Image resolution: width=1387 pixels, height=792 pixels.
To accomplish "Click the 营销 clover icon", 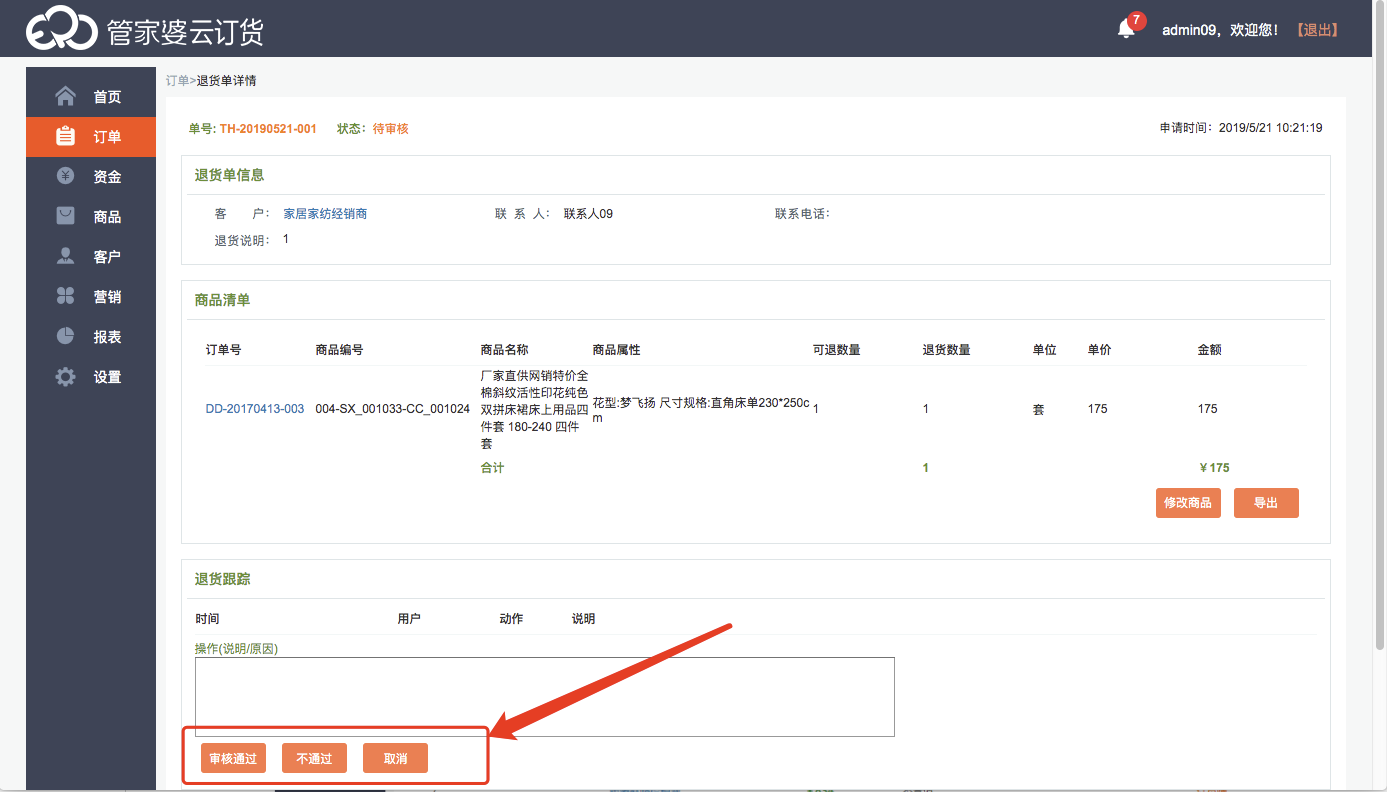I will pos(66,296).
